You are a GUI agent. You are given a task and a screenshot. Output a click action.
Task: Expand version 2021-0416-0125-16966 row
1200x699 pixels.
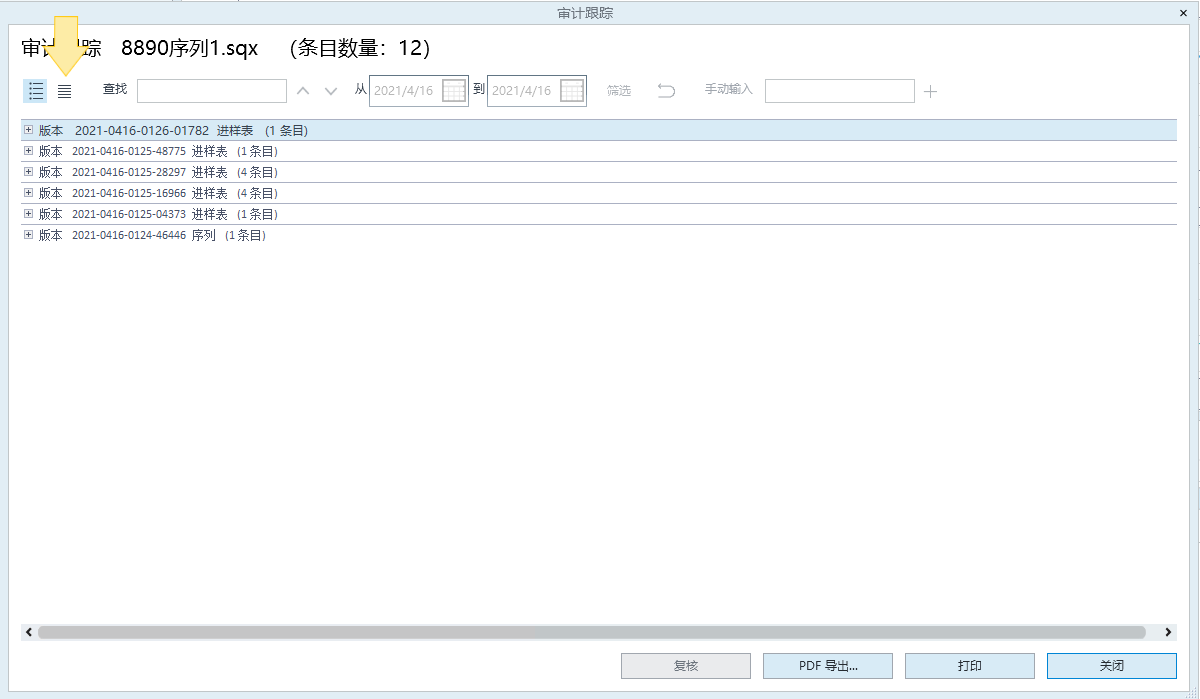(x=28, y=193)
